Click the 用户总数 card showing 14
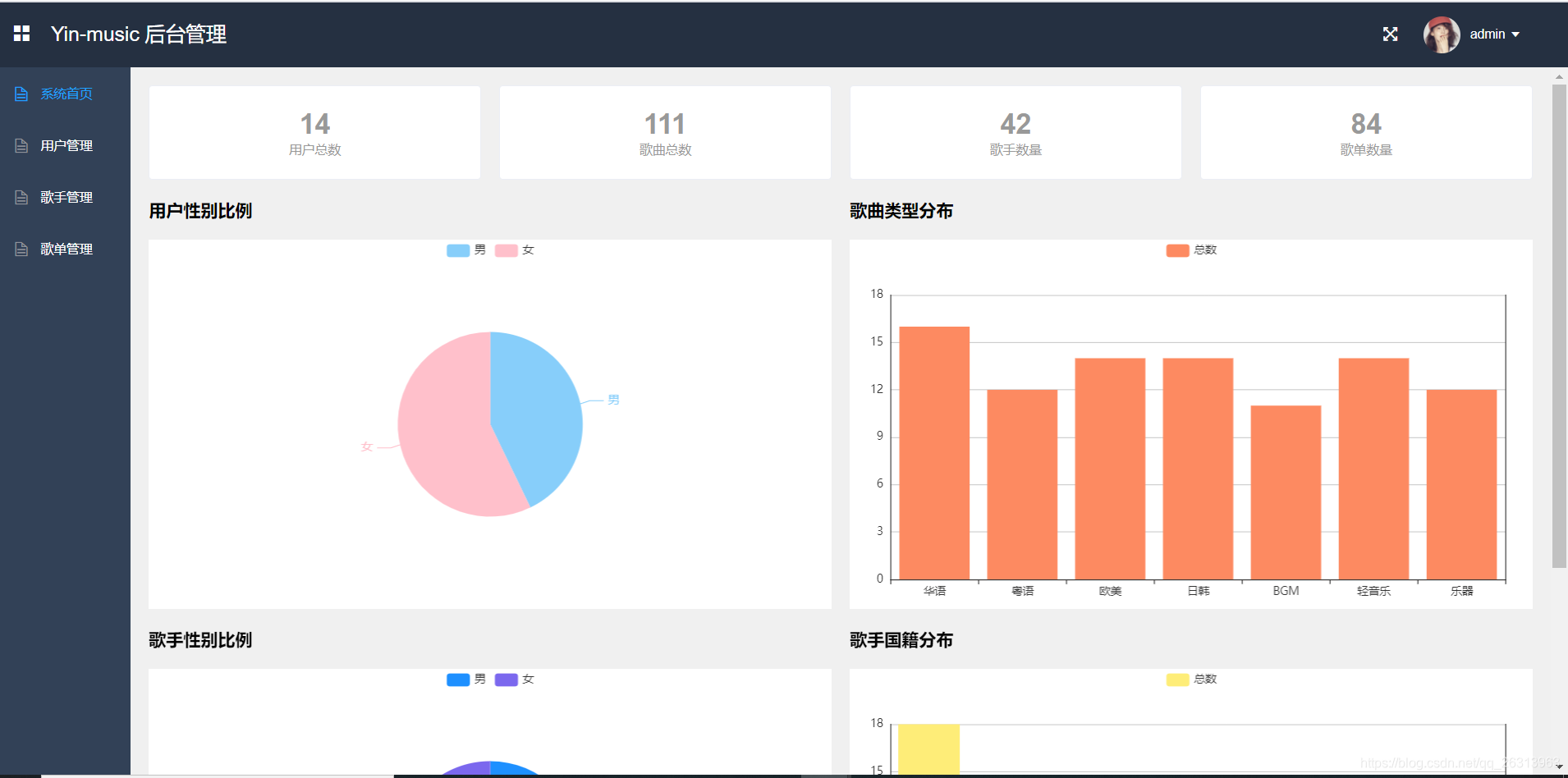 click(314, 133)
